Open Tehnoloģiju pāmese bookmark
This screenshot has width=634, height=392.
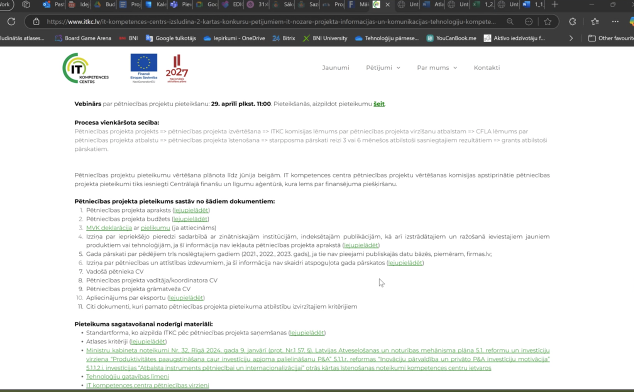387,38
